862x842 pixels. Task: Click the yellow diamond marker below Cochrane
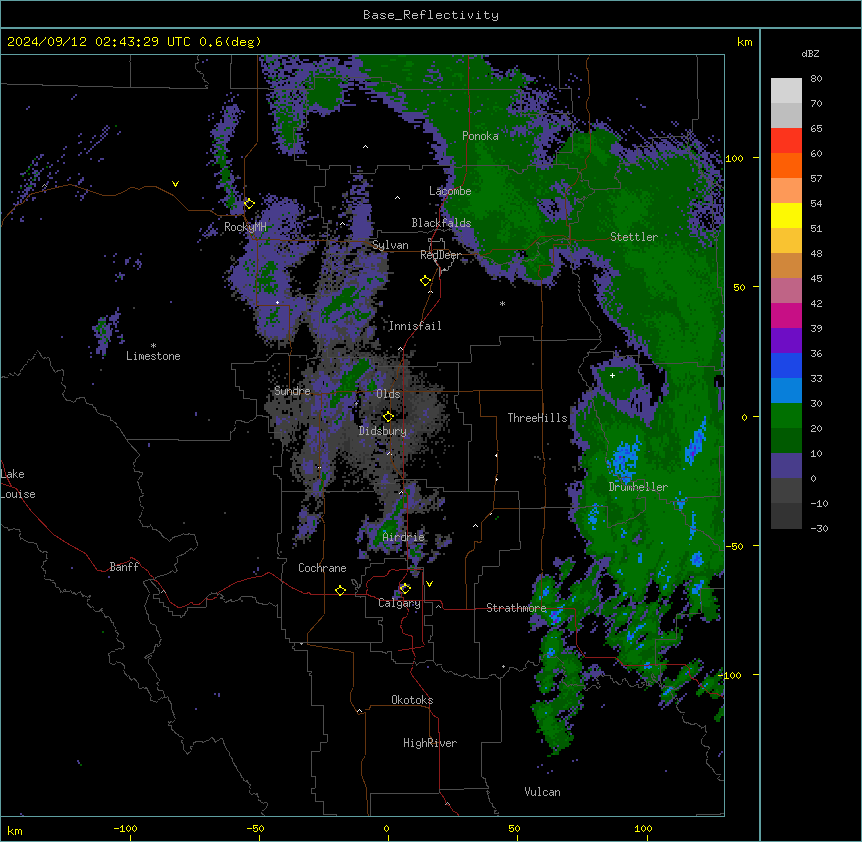pos(340,590)
